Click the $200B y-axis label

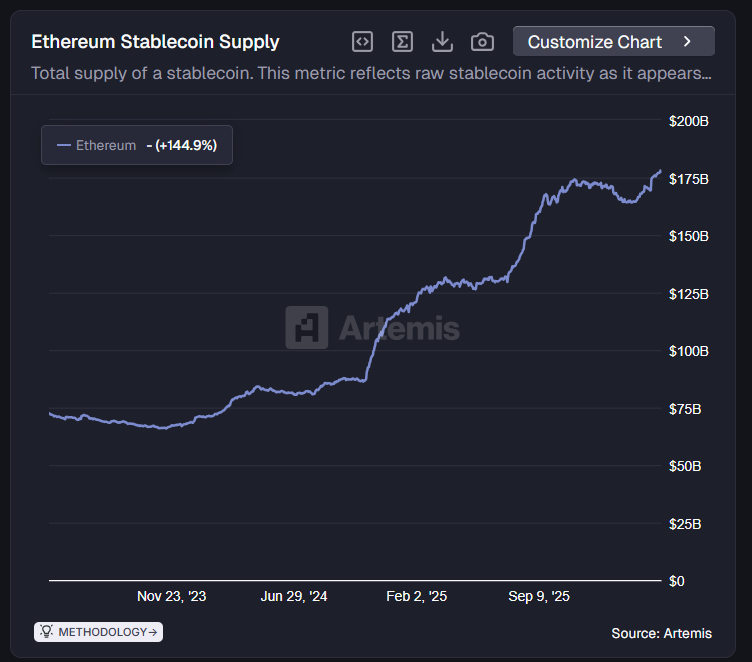(688, 121)
